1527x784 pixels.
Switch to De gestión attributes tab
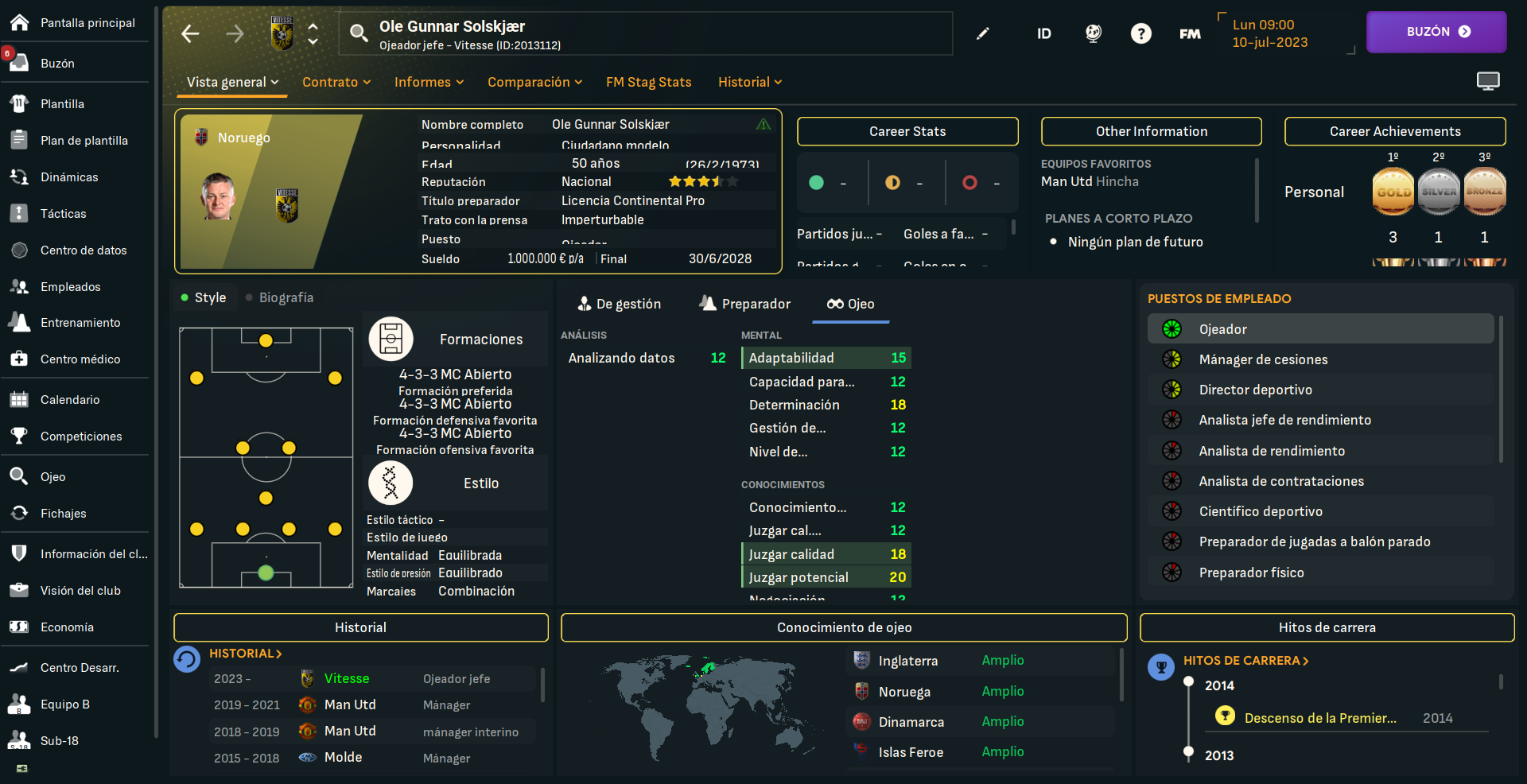tap(620, 304)
